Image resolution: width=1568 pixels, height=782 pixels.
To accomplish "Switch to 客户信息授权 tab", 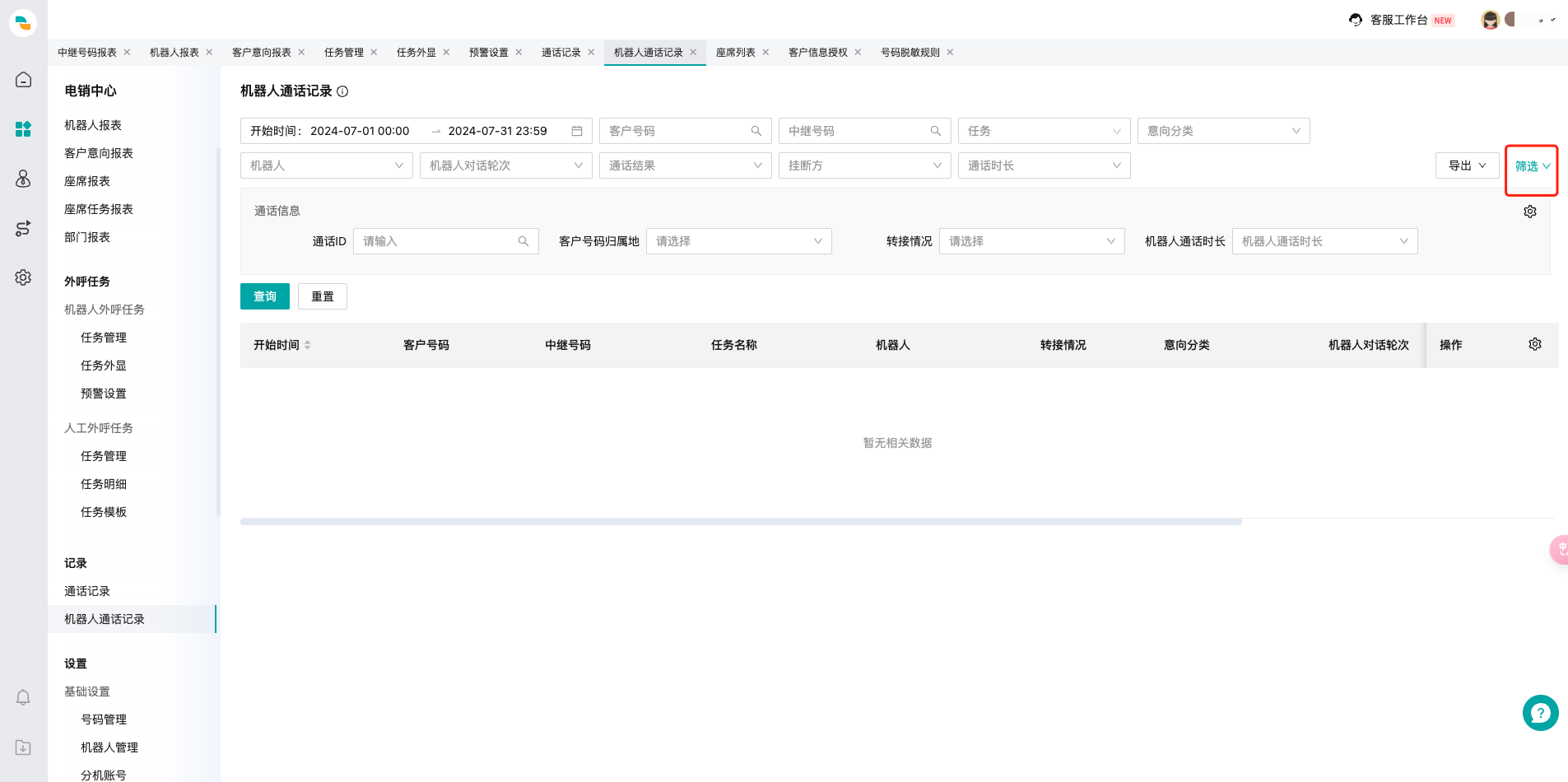I will [x=818, y=52].
